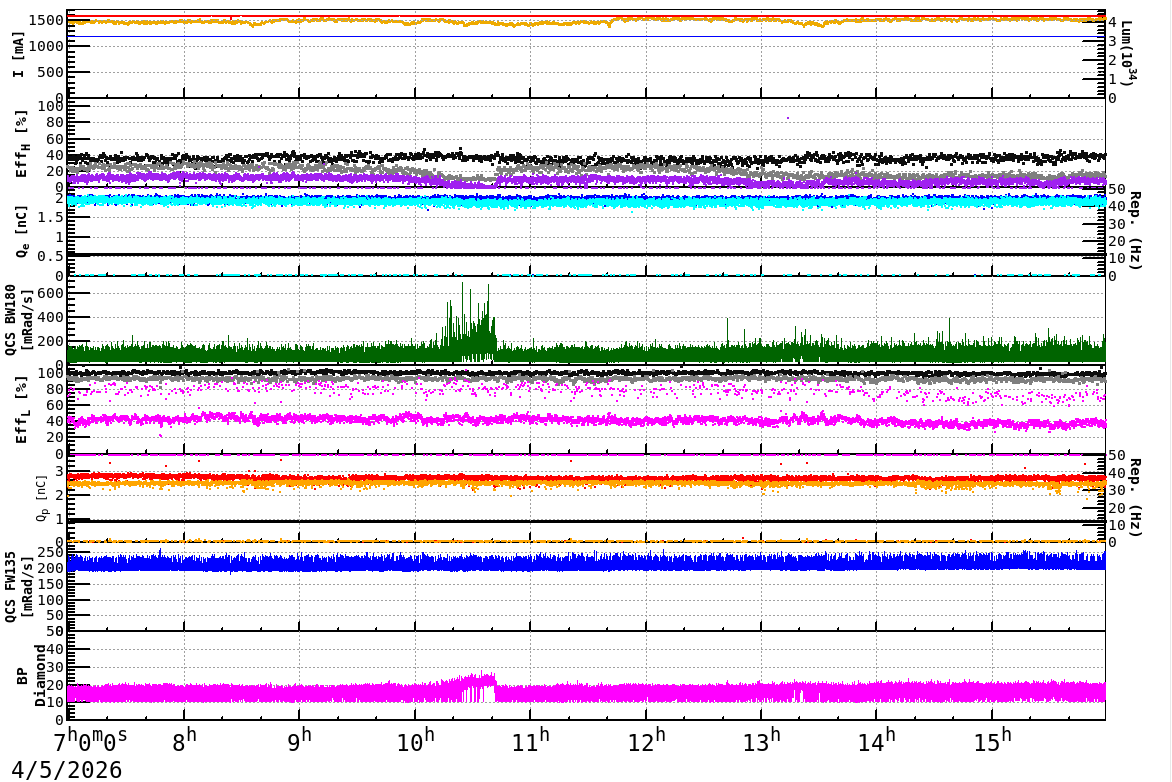1172x782 pixels.
Task: Click the '11h' time tick label
Action: click(531, 741)
